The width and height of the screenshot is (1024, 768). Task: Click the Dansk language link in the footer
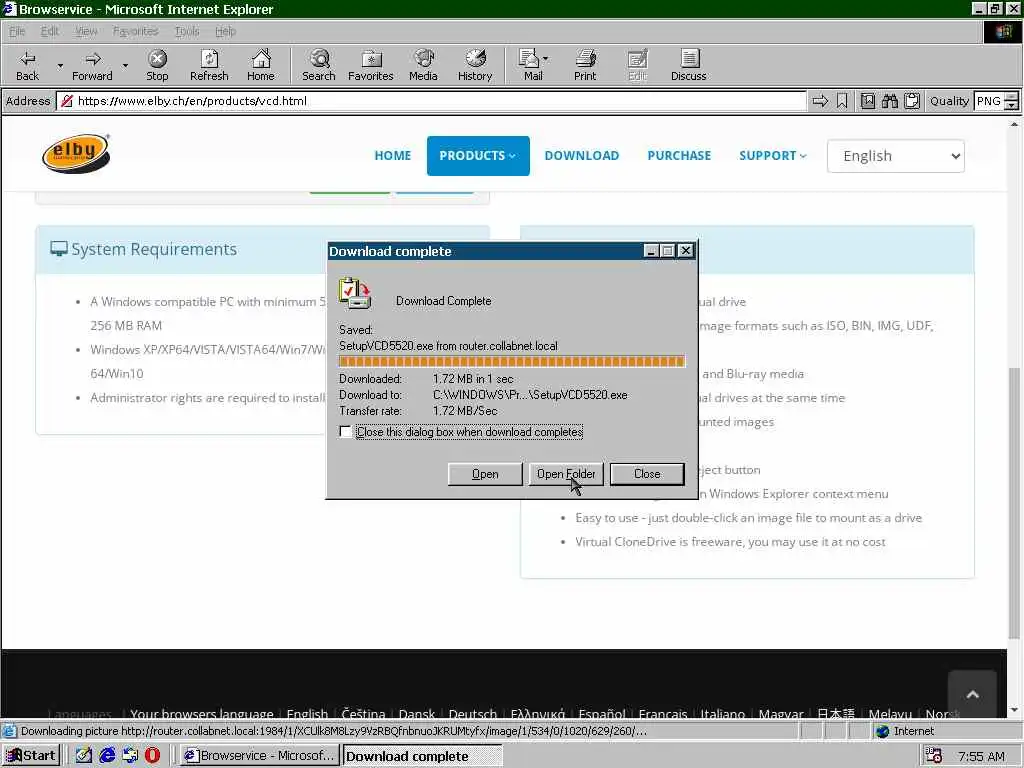[x=417, y=714]
